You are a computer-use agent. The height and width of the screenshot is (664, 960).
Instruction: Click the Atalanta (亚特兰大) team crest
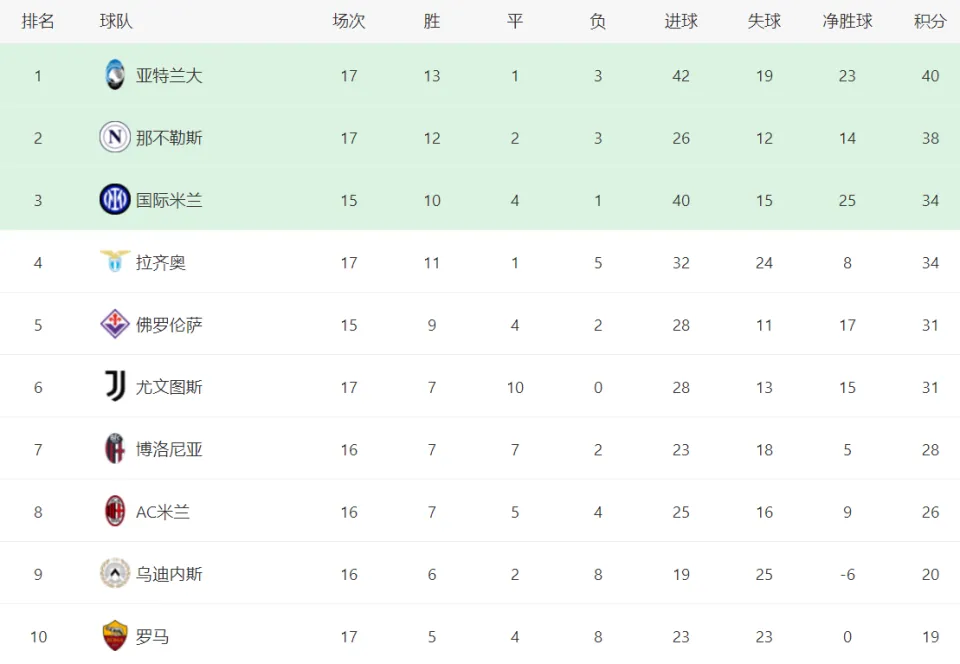[114, 75]
